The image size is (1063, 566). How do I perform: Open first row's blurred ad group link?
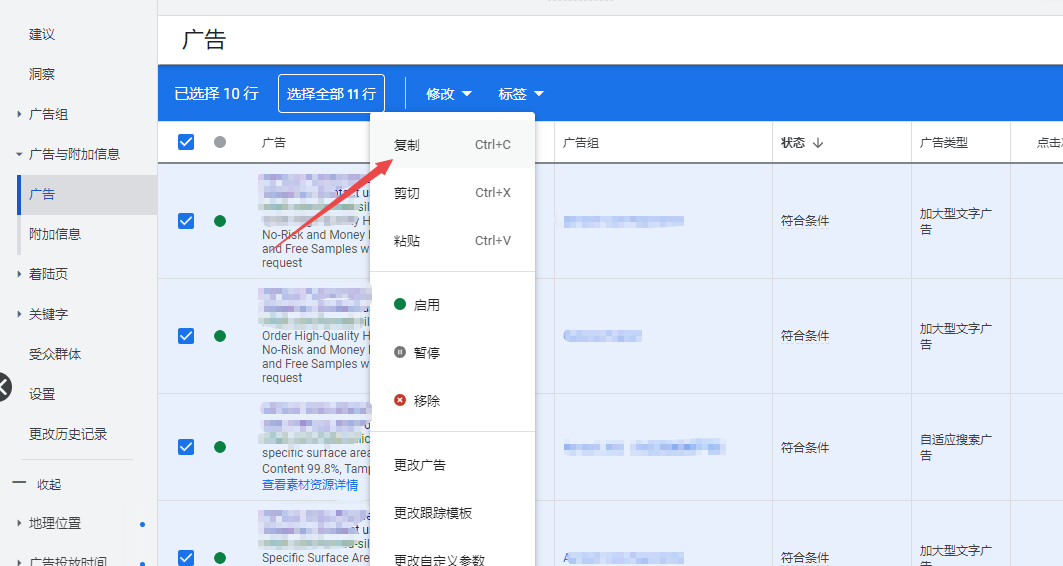(x=623, y=221)
